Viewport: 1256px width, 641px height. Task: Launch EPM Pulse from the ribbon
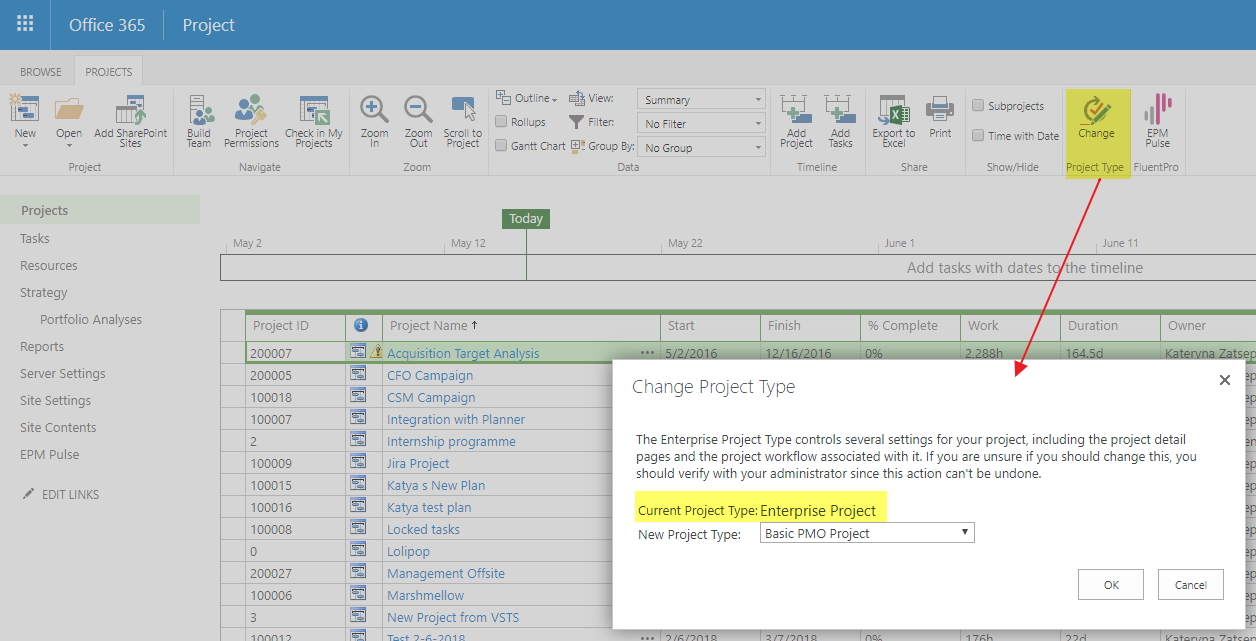coord(1158,123)
